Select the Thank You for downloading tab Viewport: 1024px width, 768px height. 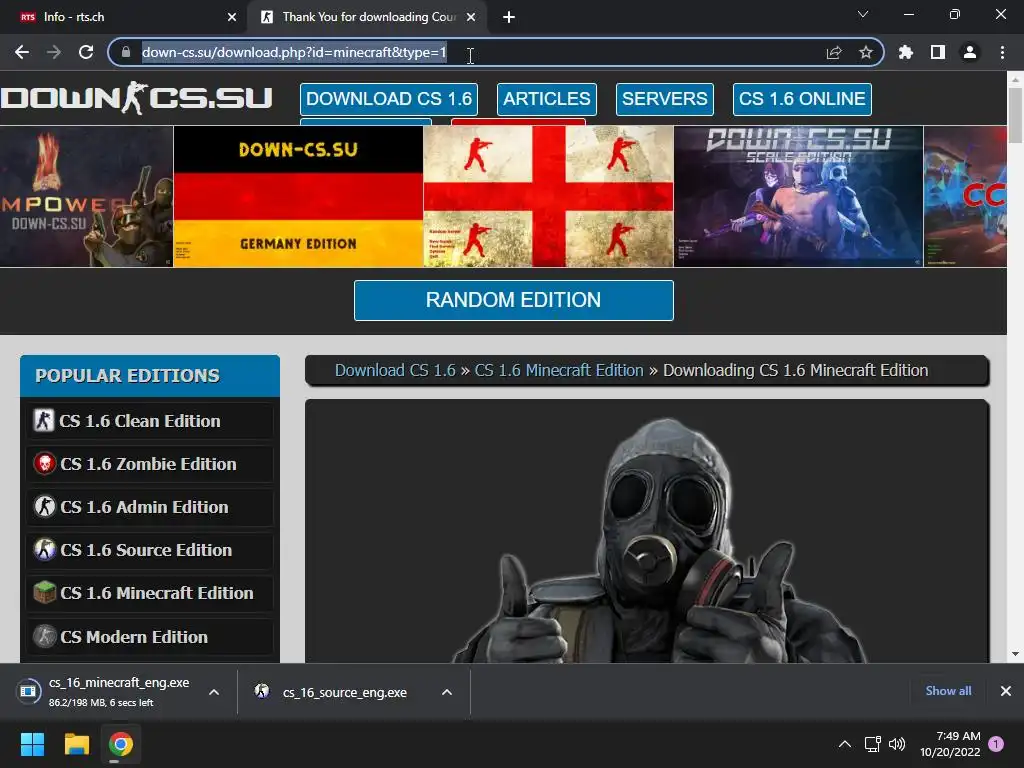369,17
